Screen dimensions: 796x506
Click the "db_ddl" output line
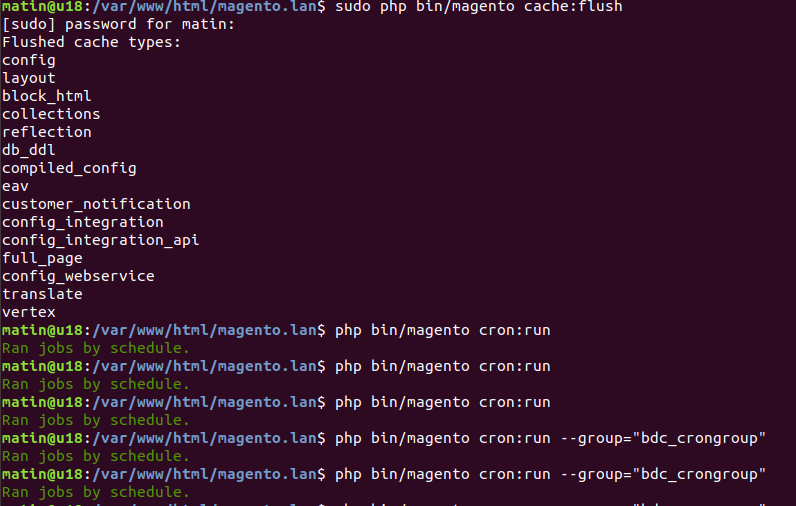coord(29,150)
